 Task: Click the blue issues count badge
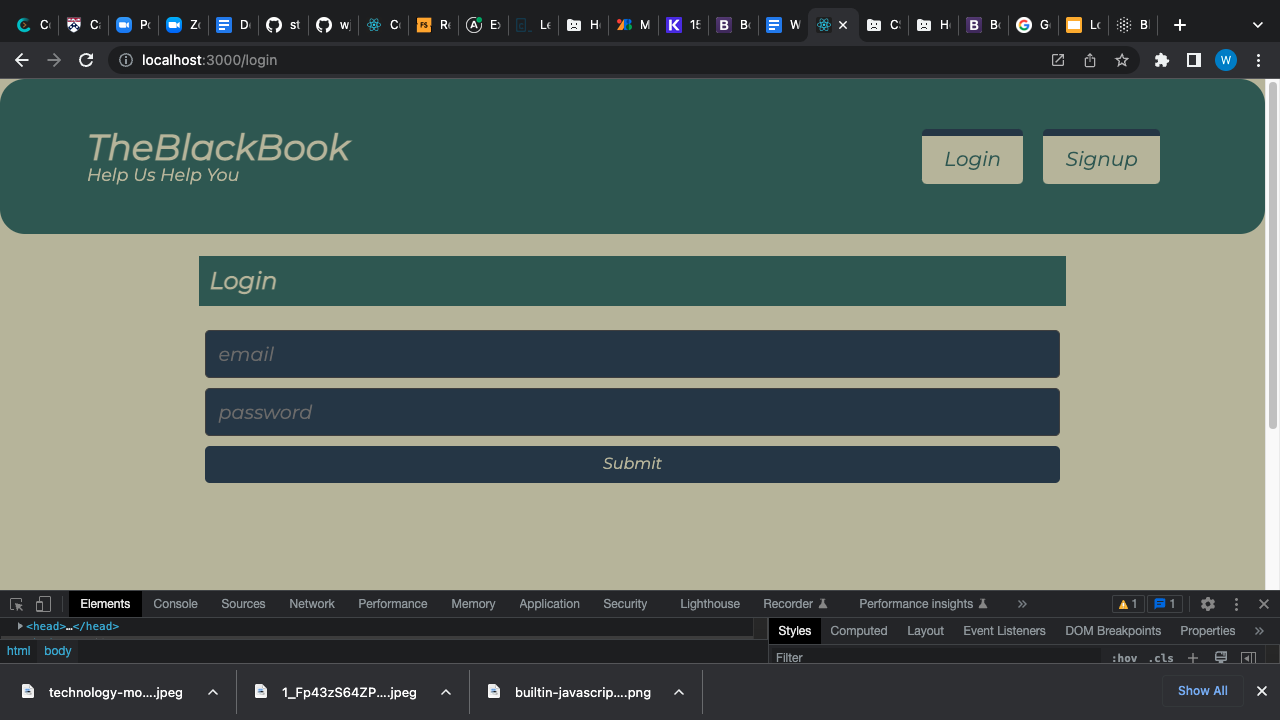tap(1165, 604)
